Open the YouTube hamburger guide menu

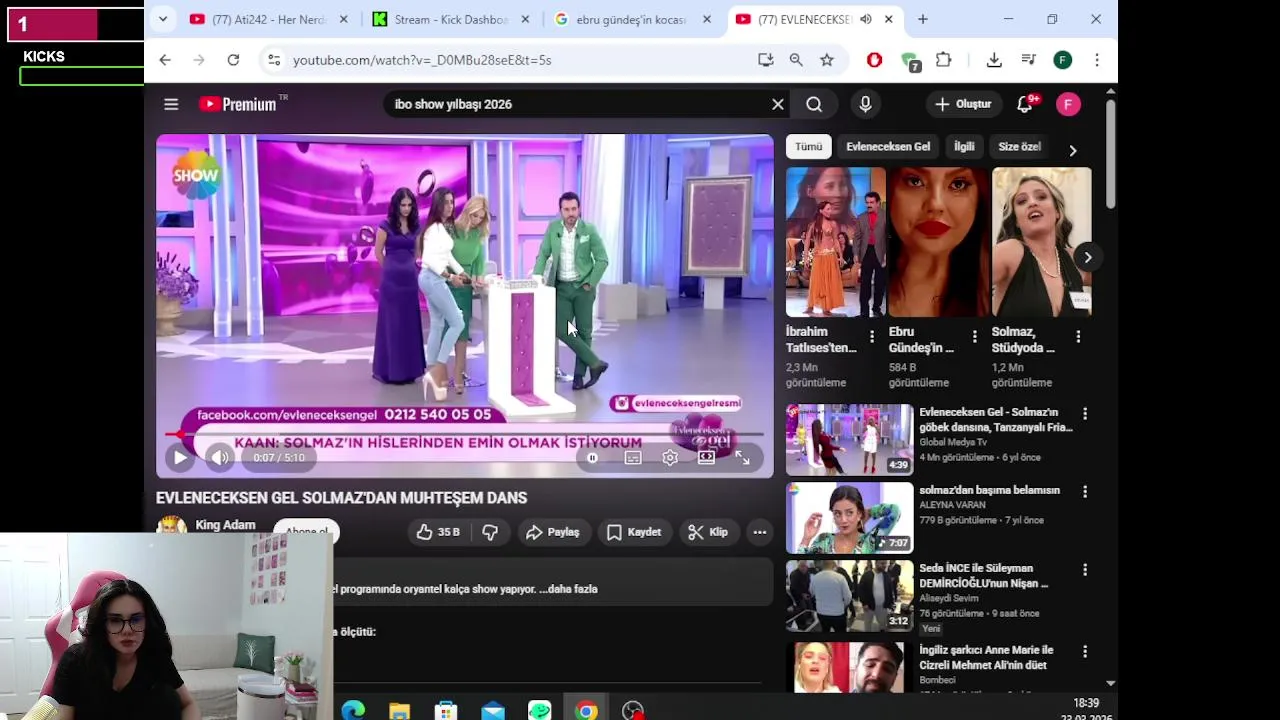tap(171, 104)
